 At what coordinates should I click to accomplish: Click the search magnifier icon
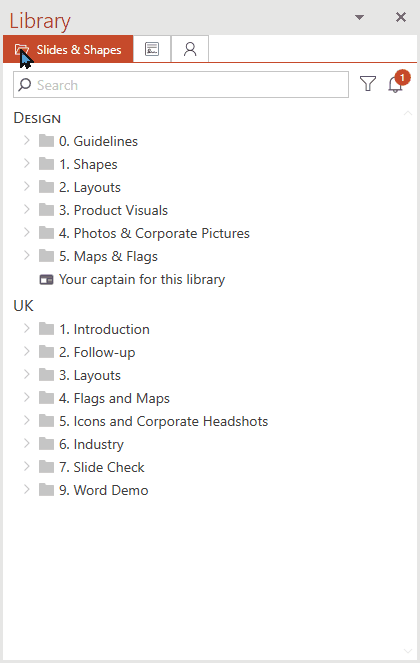(x=25, y=85)
